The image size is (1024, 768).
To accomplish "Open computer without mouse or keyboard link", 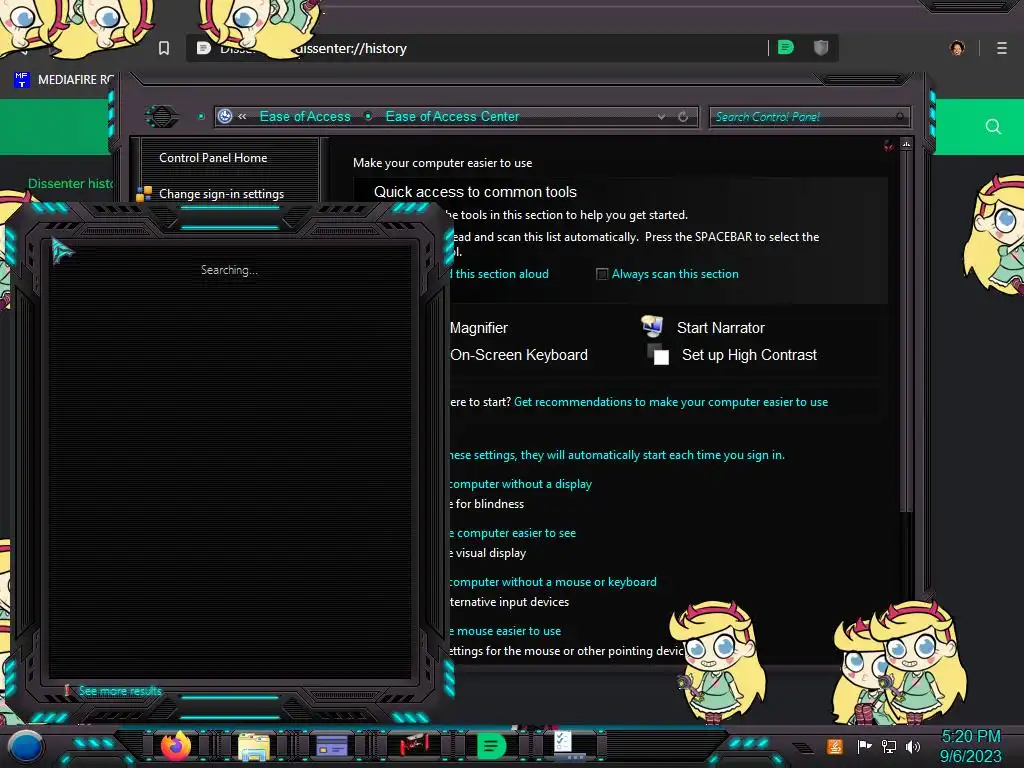I will pyautogui.click(x=553, y=582).
